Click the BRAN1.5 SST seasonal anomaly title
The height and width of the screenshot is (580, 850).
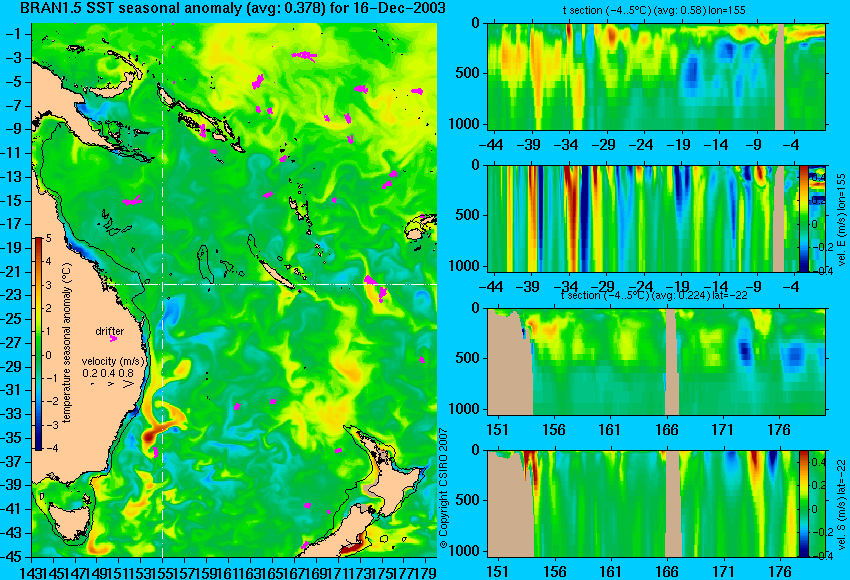tap(233, 8)
